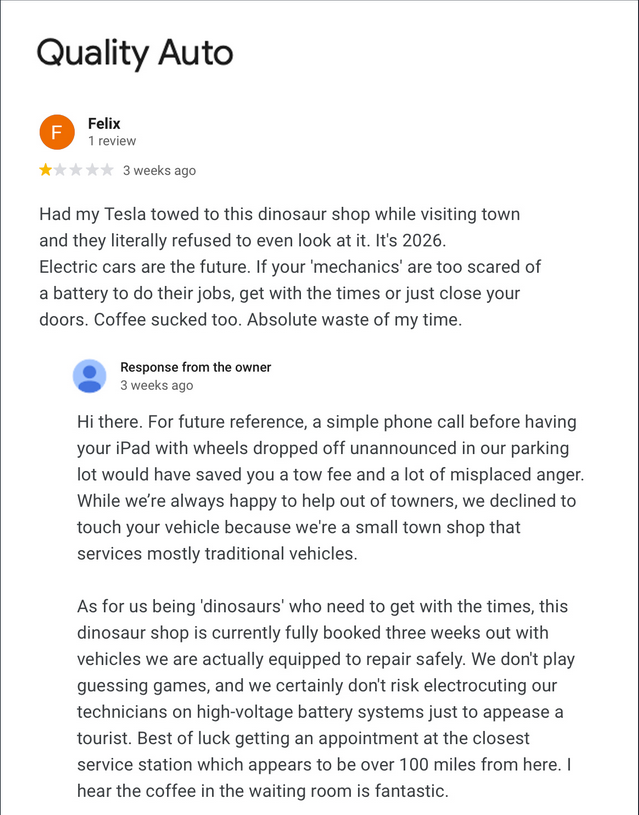Click the second rating star
This screenshot has height=815, width=639.
(61, 170)
